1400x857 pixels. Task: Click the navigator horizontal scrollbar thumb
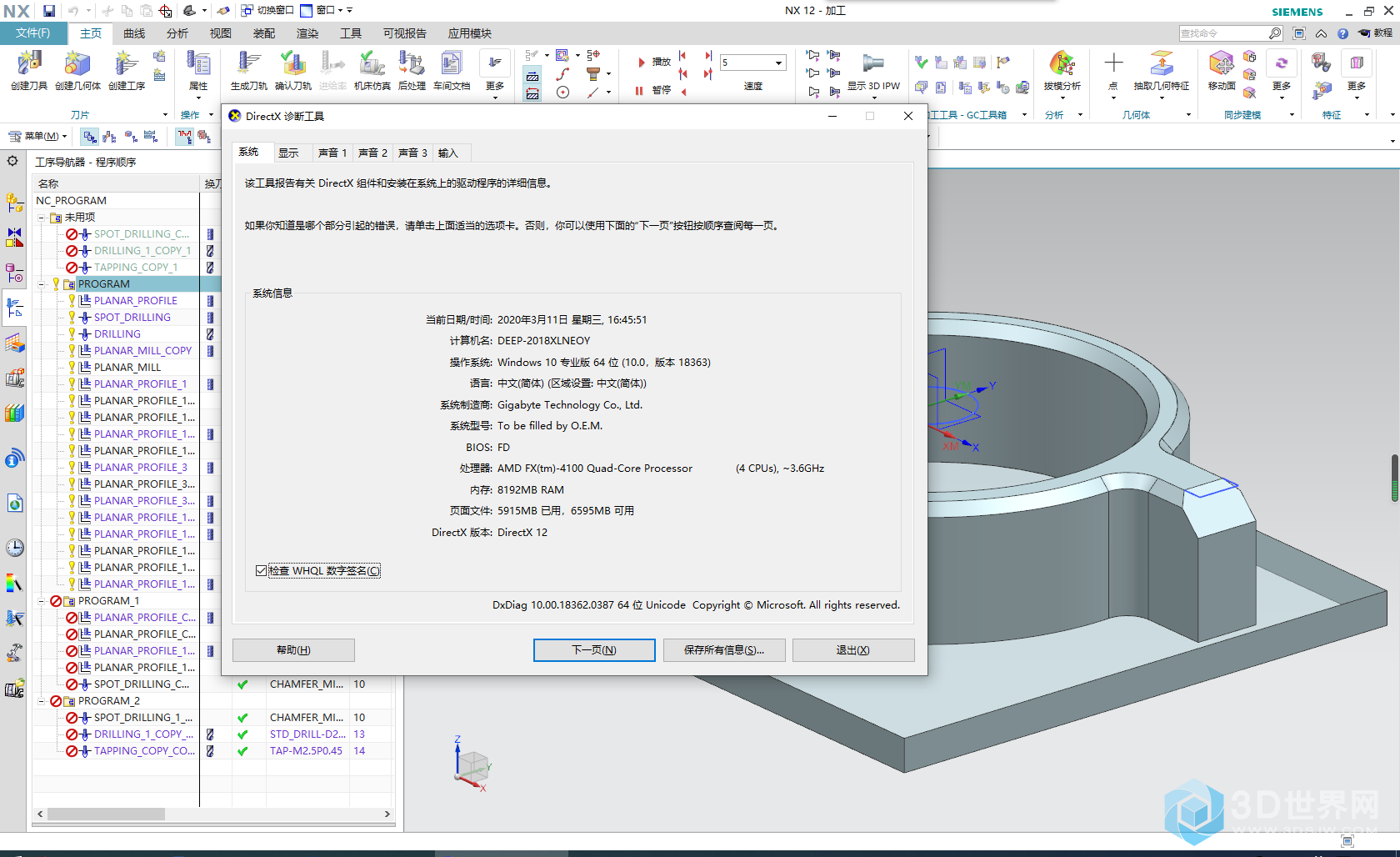106,814
